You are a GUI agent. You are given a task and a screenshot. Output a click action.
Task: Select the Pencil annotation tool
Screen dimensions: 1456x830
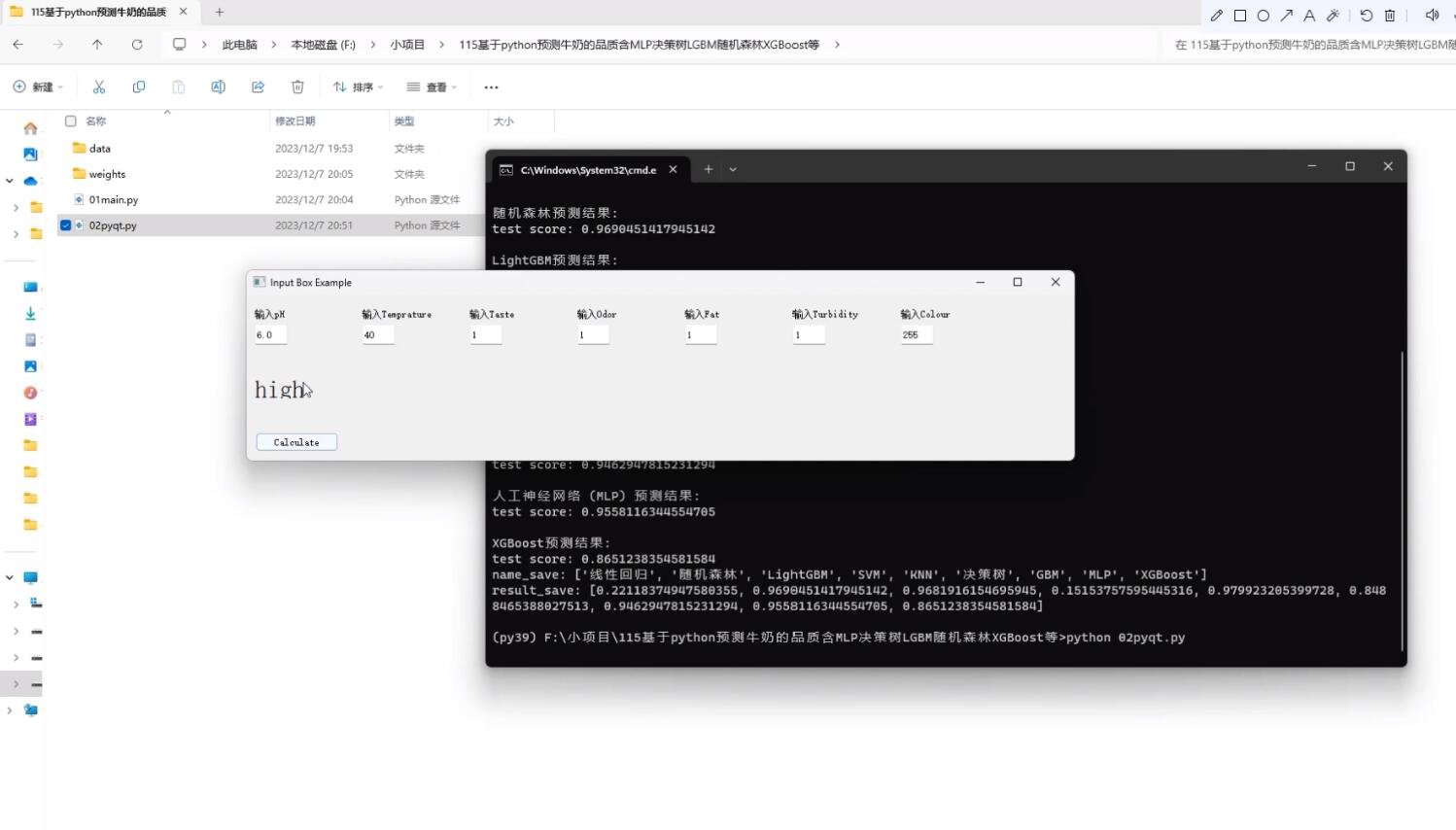click(x=1216, y=15)
